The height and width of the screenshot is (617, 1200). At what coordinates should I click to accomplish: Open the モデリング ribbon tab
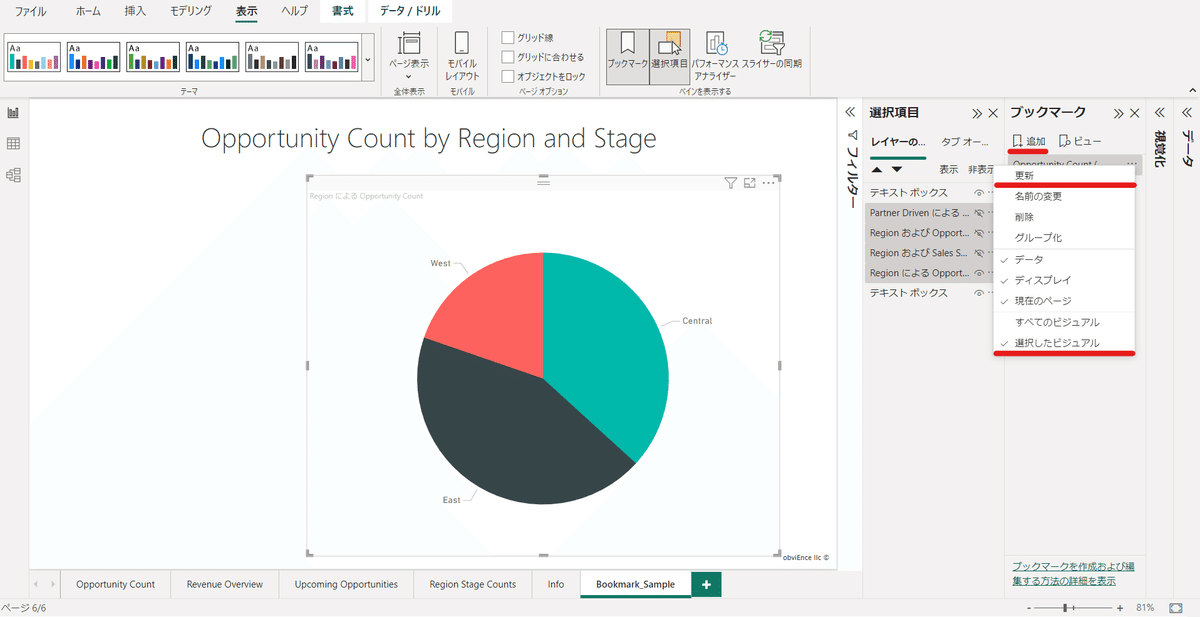tap(190, 11)
